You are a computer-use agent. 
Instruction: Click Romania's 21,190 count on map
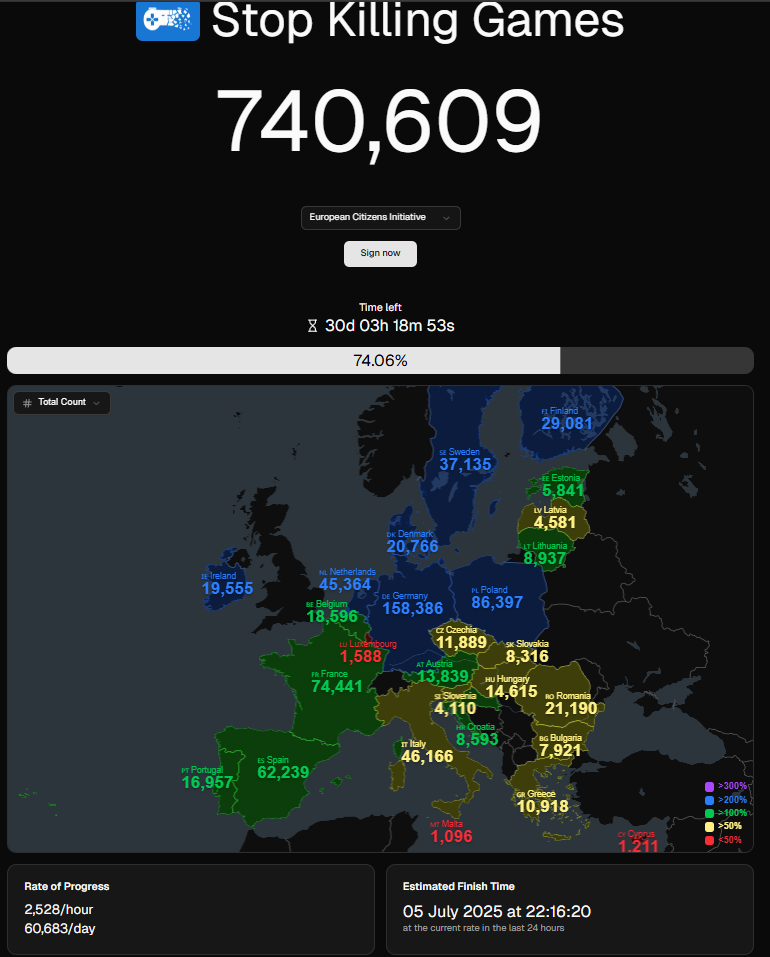coord(571,709)
